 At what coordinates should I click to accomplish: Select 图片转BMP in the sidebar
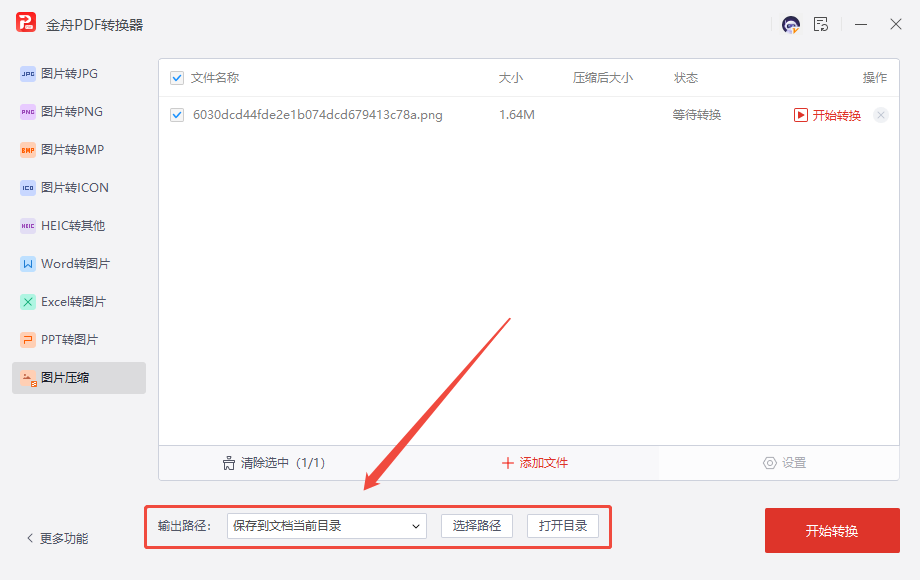[79, 150]
